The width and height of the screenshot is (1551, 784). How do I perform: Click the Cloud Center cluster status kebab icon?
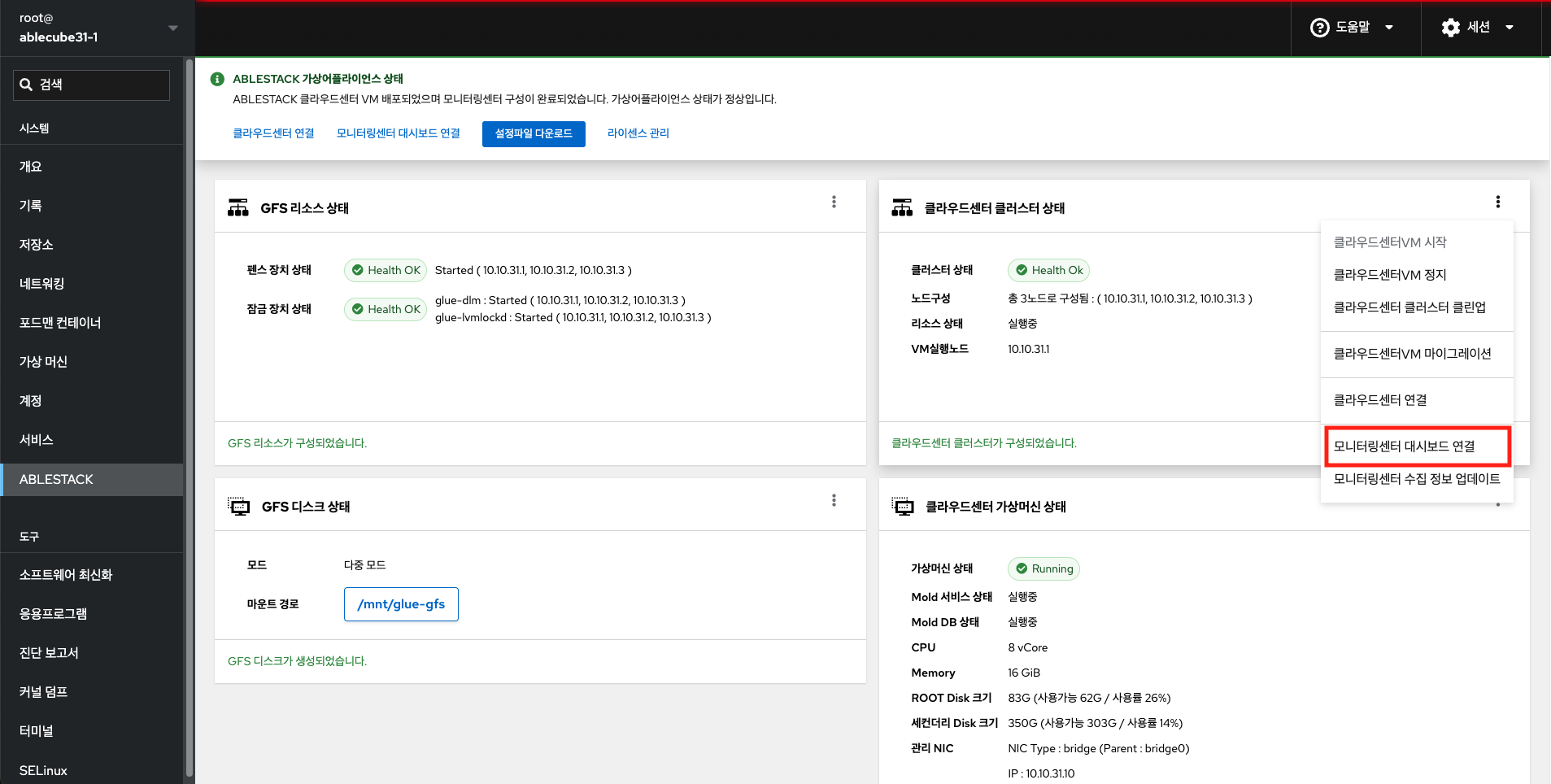click(1497, 203)
